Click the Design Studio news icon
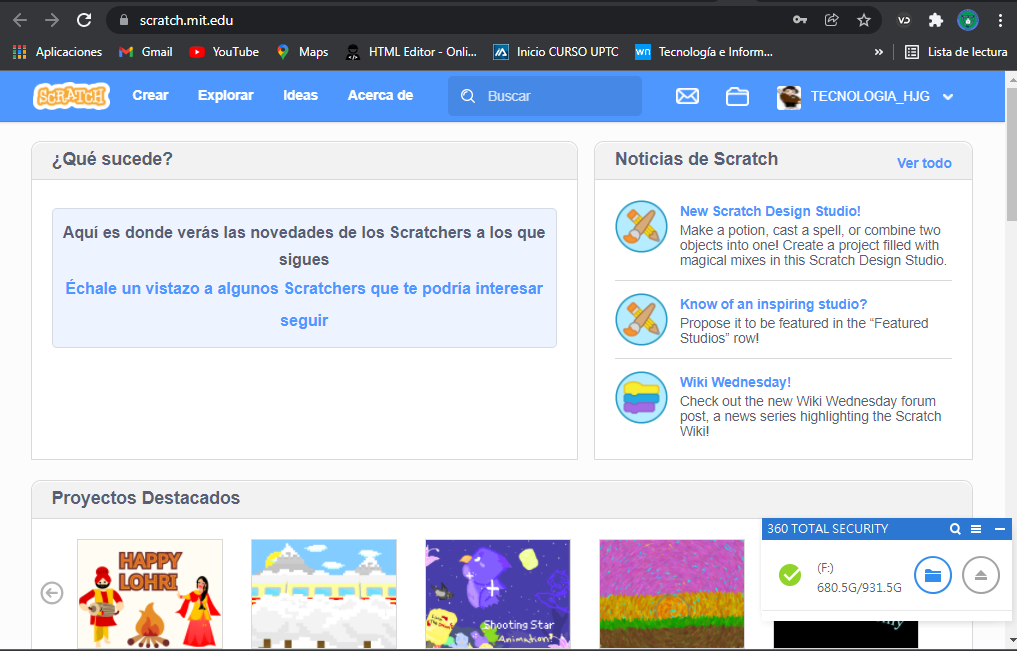The image size is (1017, 651). [641, 226]
